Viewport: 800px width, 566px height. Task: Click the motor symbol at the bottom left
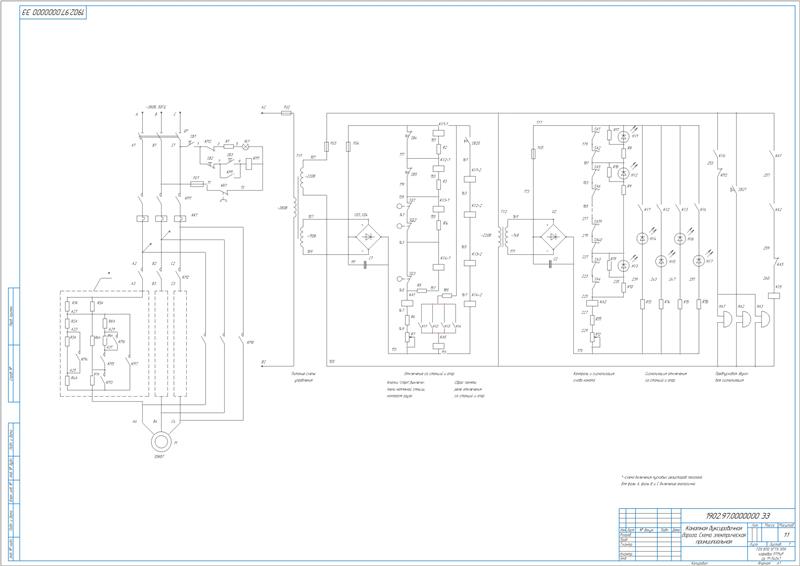click(x=161, y=441)
